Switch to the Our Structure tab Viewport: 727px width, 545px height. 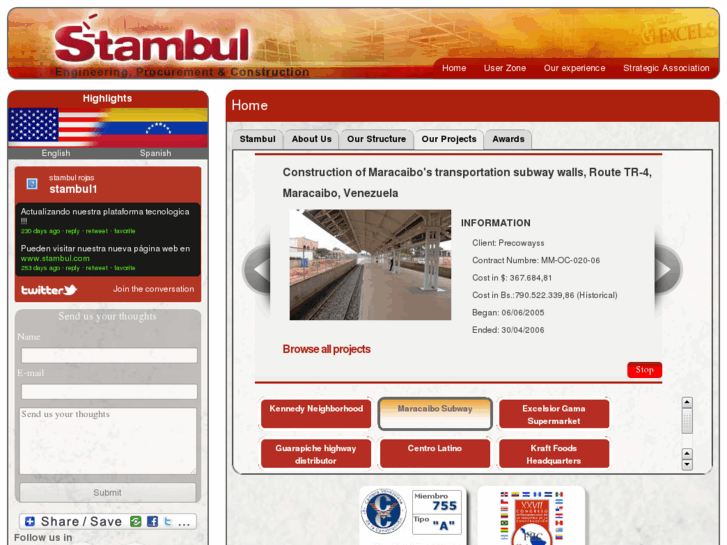376,139
